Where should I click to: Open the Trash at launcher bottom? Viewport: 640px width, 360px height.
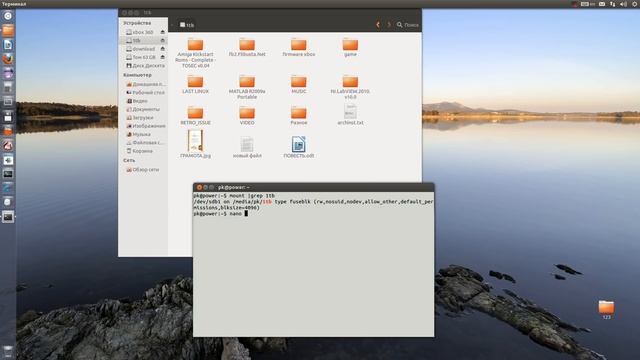(8, 351)
